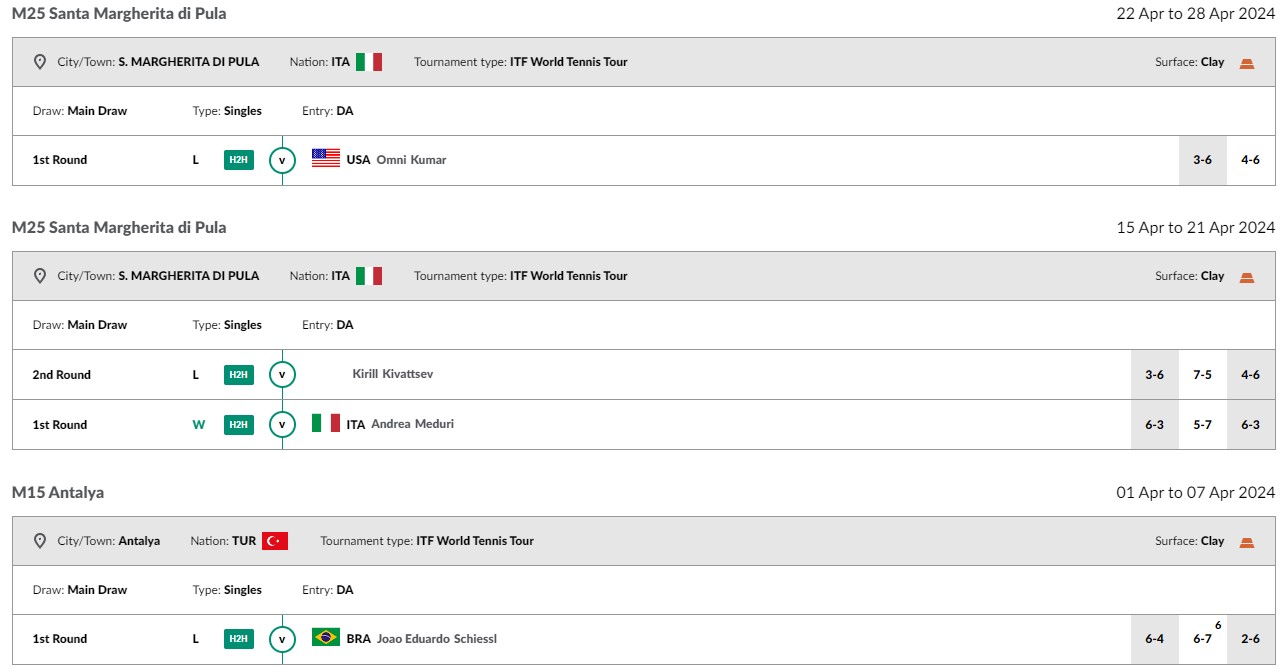Click the USA flag beside Omni Kumar
The height and width of the screenshot is (671, 1281).
pyautogui.click(x=326, y=159)
